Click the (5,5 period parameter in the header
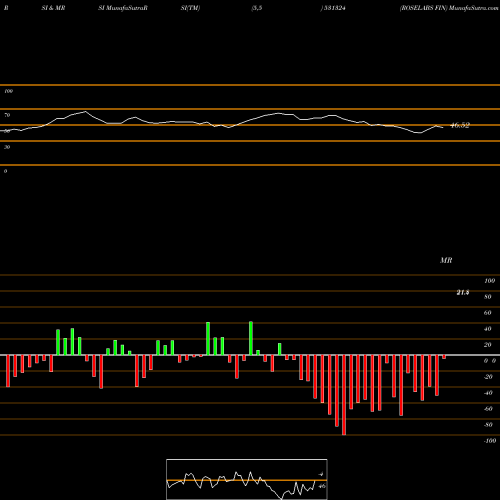This screenshot has width=500, height=500. click(257, 8)
